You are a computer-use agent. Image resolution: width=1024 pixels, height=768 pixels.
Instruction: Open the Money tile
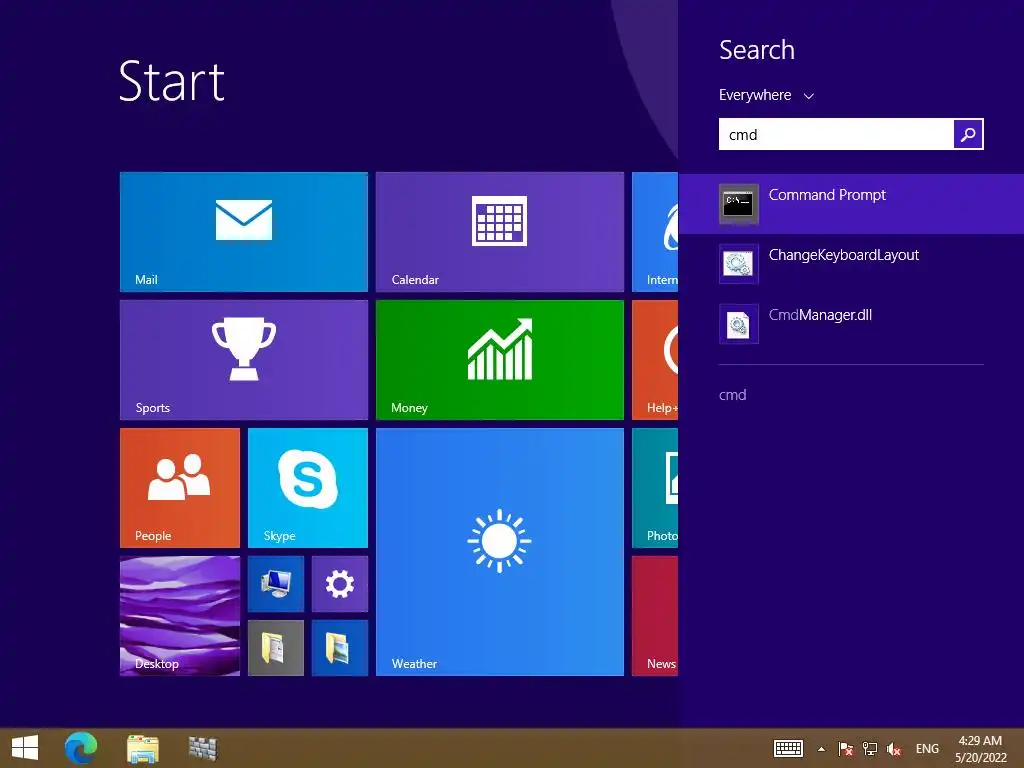click(x=500, y=360)
